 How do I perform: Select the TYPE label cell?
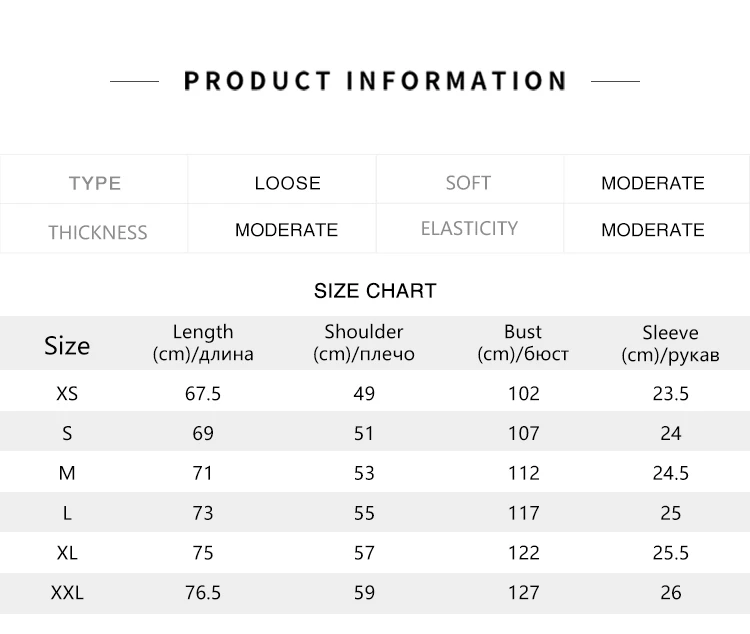(95, 183)
